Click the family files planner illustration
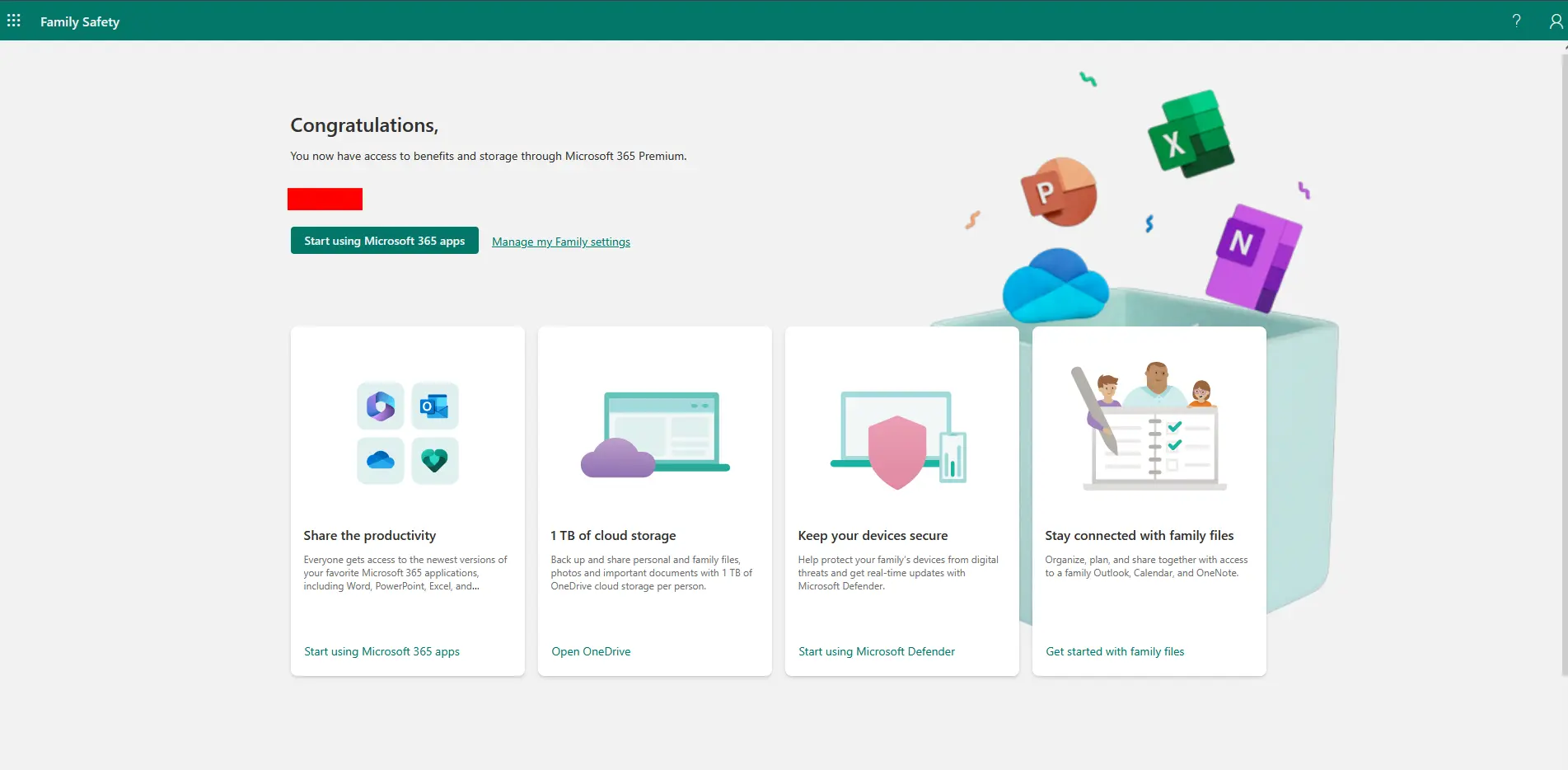Image resolution: width=1568 pixels, height=770 pixels. point(1149,426)
